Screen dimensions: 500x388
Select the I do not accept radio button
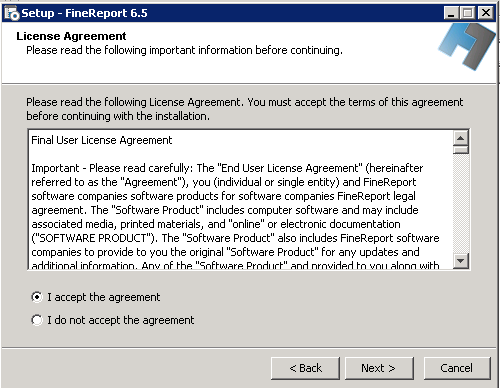tap(37, 320)
